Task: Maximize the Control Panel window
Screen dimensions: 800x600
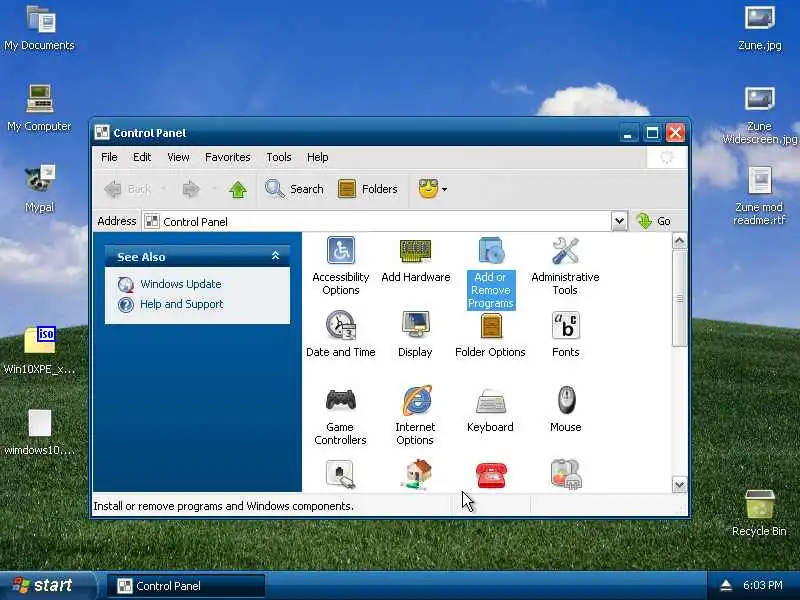Action: 652,133
